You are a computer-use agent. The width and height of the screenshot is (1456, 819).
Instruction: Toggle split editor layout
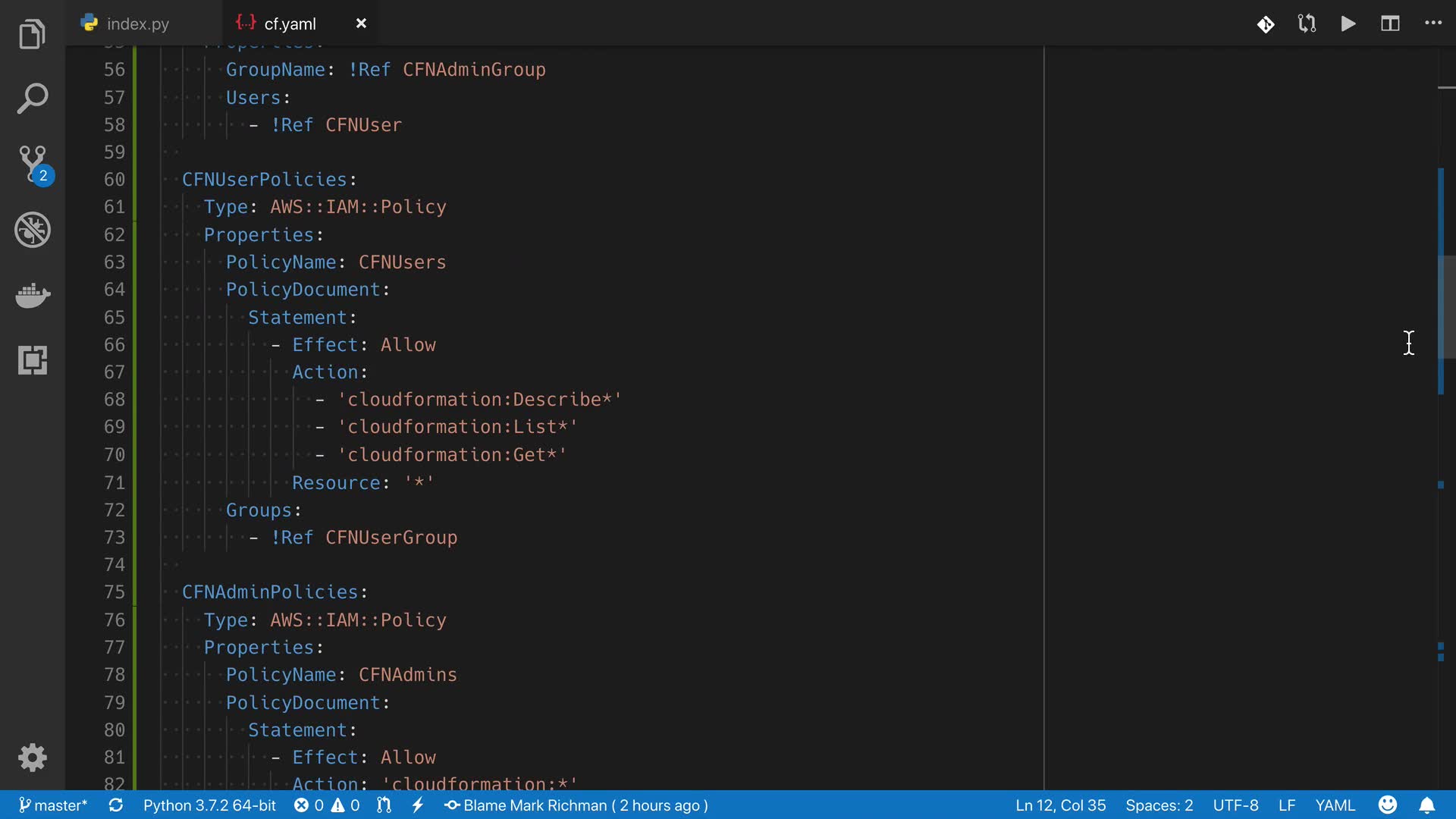(x=1389, y=24)
